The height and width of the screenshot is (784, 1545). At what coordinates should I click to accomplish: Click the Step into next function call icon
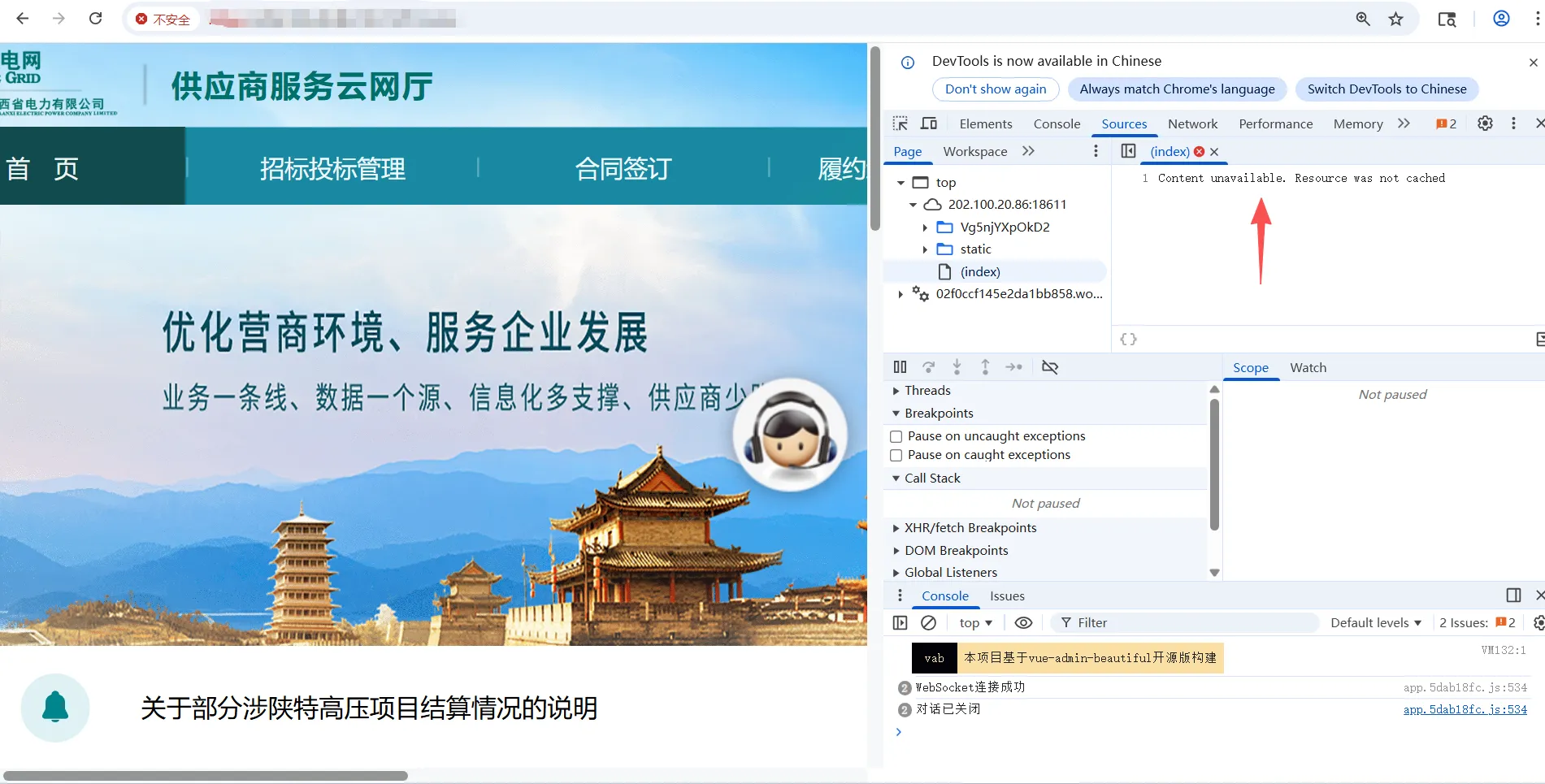[957, 366]
